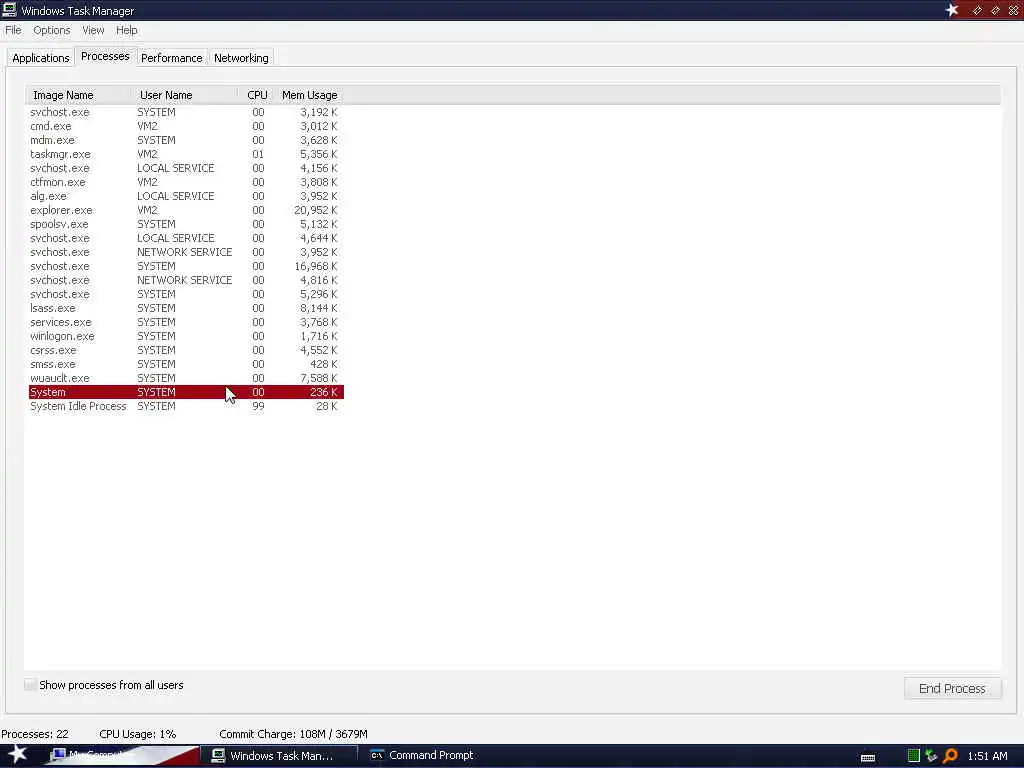Click Commit Charge status bar entry
Screen dimensions: 1024x768
coord(293,734)
